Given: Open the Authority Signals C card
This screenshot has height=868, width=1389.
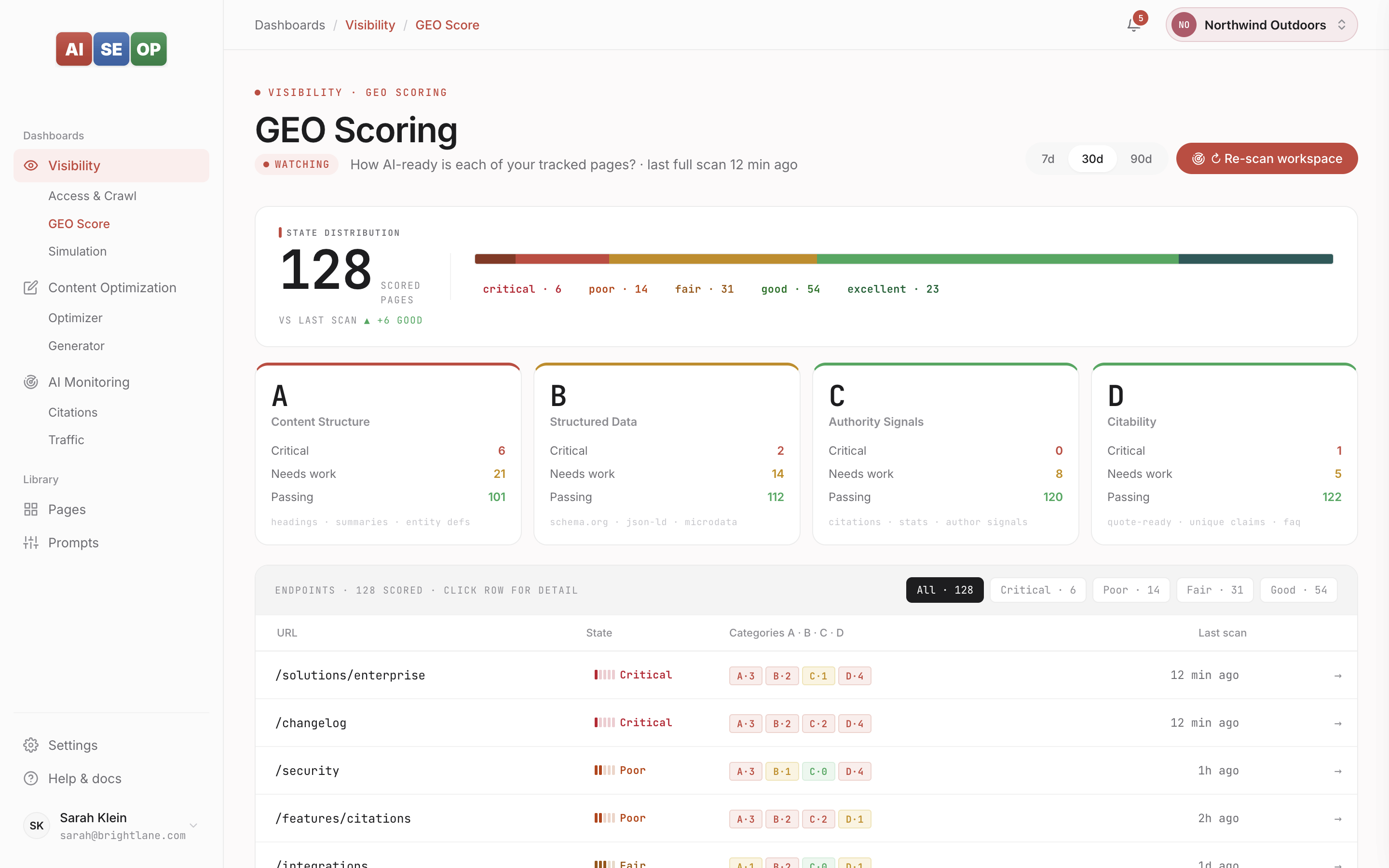Looking at the screenshot, I should pyautogui.click(x=945, y=453).
